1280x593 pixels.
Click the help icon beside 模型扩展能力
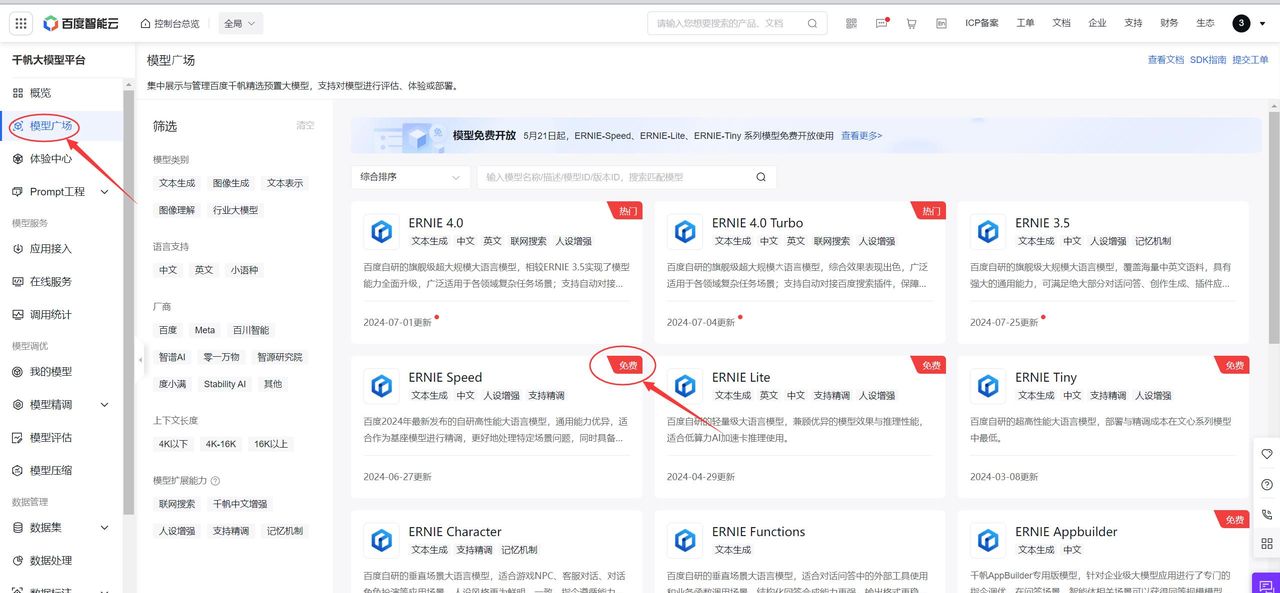tap(216, 481)
